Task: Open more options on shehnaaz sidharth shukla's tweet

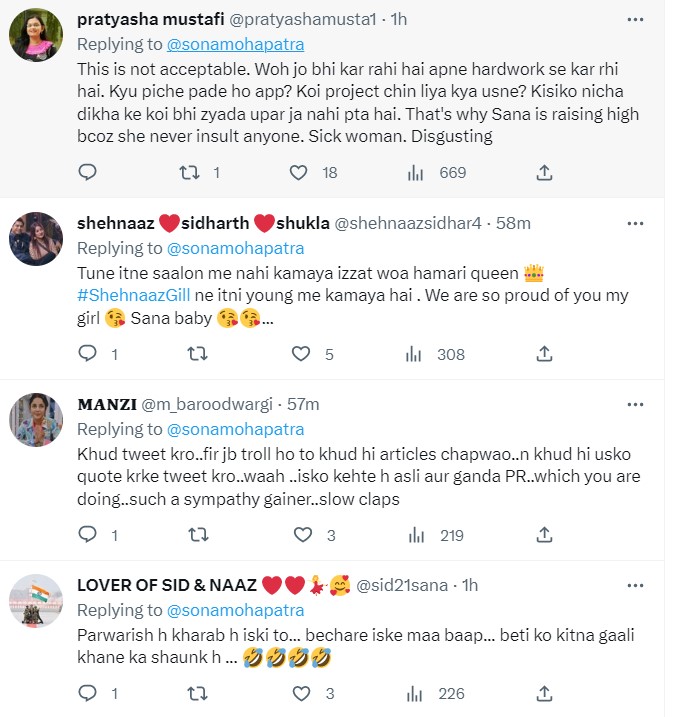Action: coord(635,222)
